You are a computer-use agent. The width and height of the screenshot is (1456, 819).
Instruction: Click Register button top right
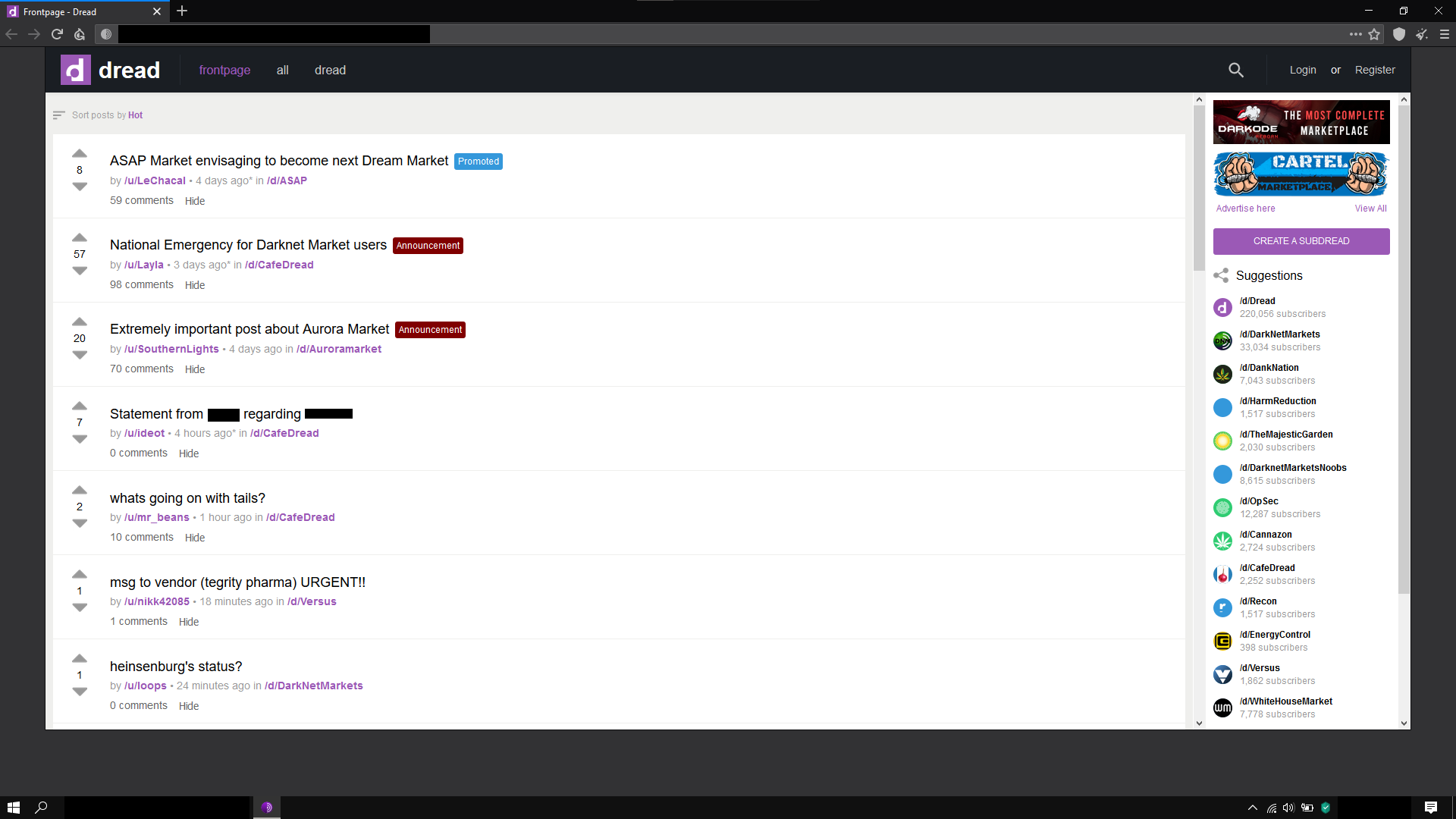[1375, 70]
